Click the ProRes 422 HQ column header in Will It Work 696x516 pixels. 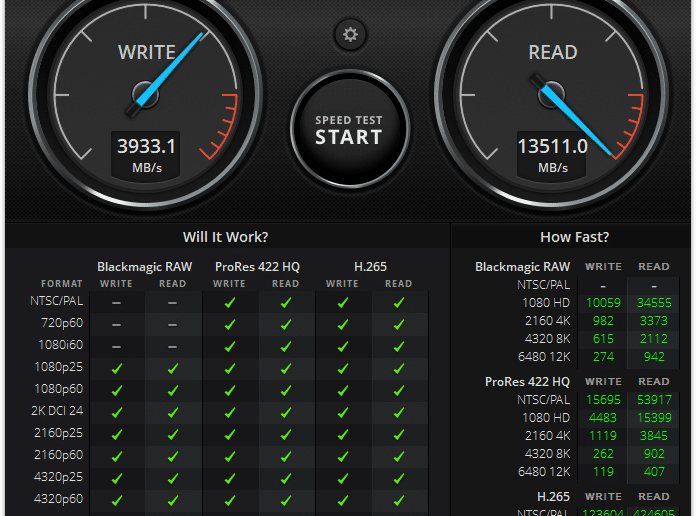(257, 266)
